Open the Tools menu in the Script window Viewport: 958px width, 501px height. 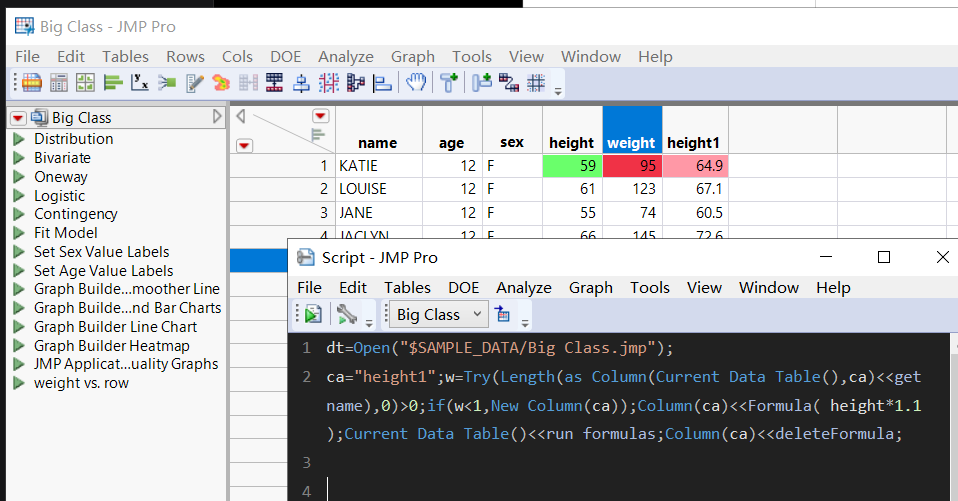tap(650, 288)
